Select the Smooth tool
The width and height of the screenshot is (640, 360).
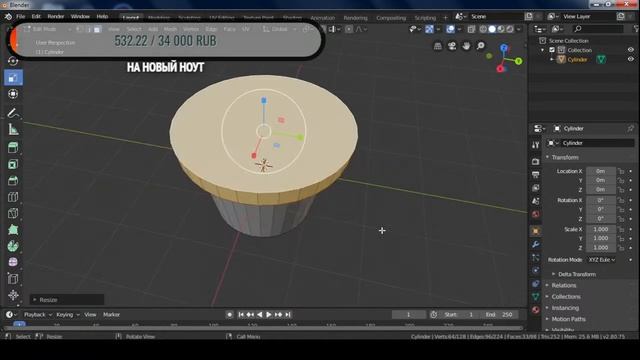(x=13, y=262)
